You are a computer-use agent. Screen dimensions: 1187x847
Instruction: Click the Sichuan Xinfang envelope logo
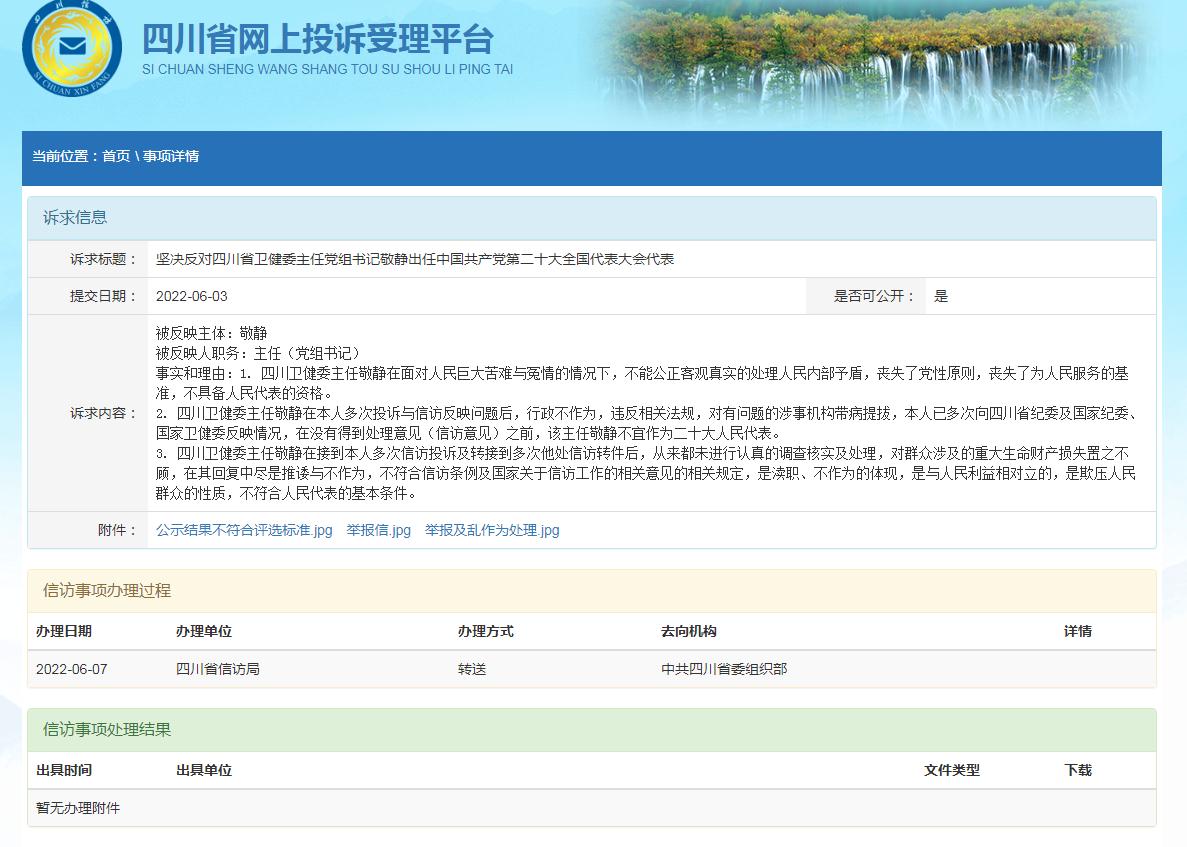pos(72,48)
